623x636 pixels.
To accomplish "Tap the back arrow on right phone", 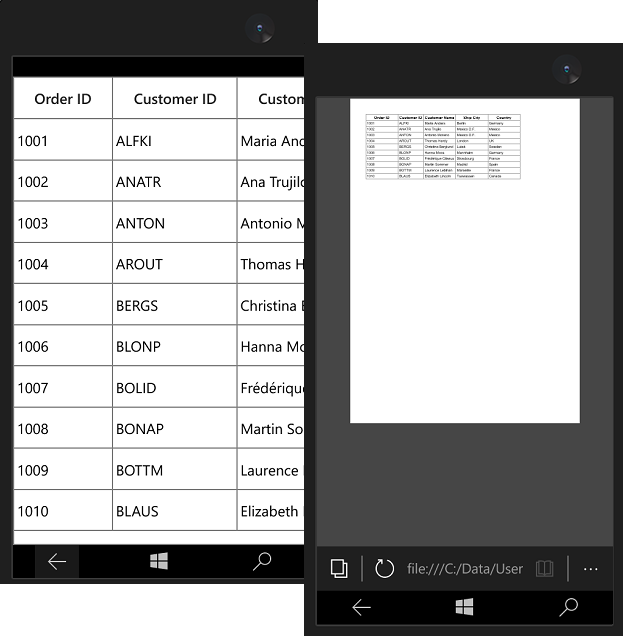I will (x=361, y=608).
